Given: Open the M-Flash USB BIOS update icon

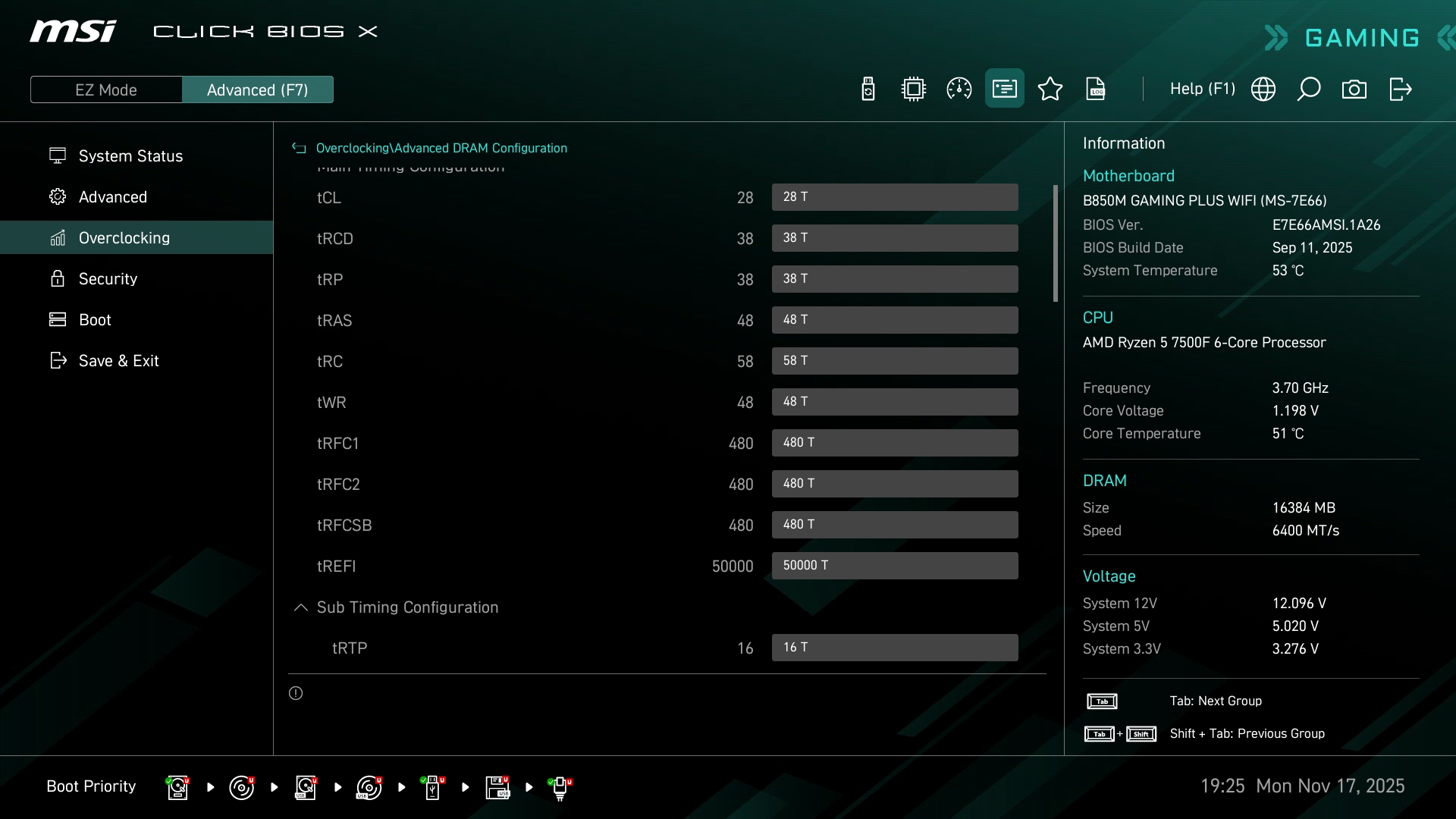Looking at the screenshot, I should pos(868,89).
